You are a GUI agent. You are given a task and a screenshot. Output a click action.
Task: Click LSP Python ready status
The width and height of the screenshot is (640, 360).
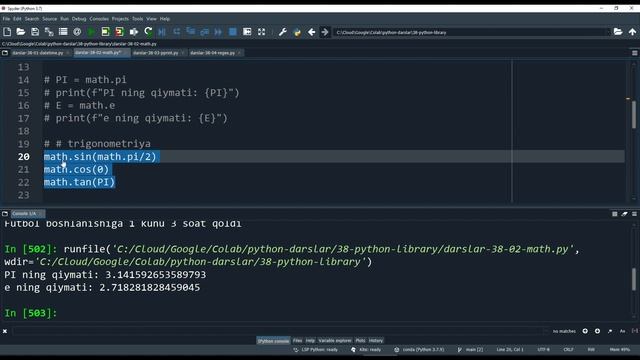click(x=316, y=350)
